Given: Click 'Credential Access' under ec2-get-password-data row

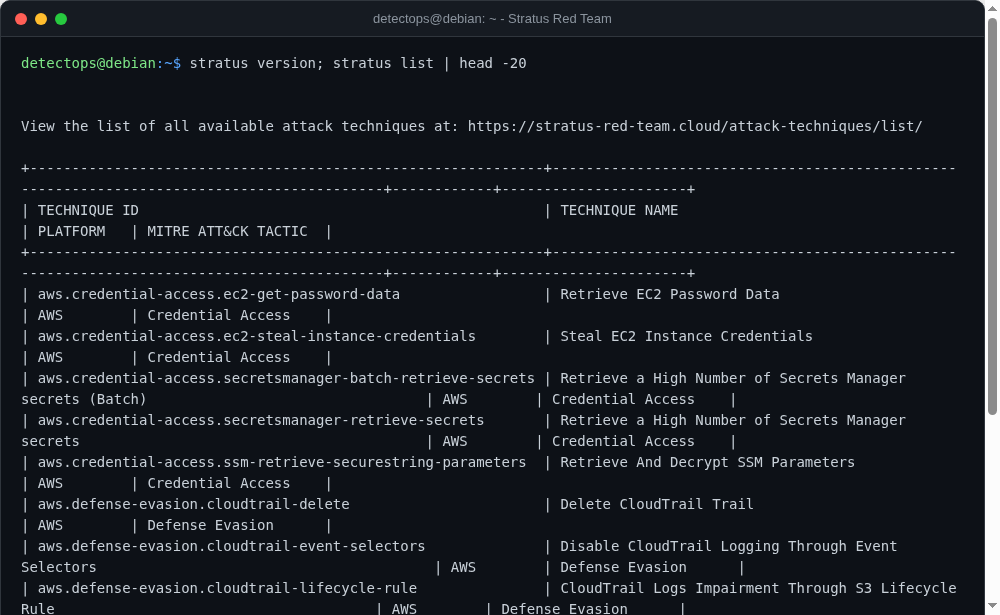Looking at the screenshot, I should coord(219,316).
